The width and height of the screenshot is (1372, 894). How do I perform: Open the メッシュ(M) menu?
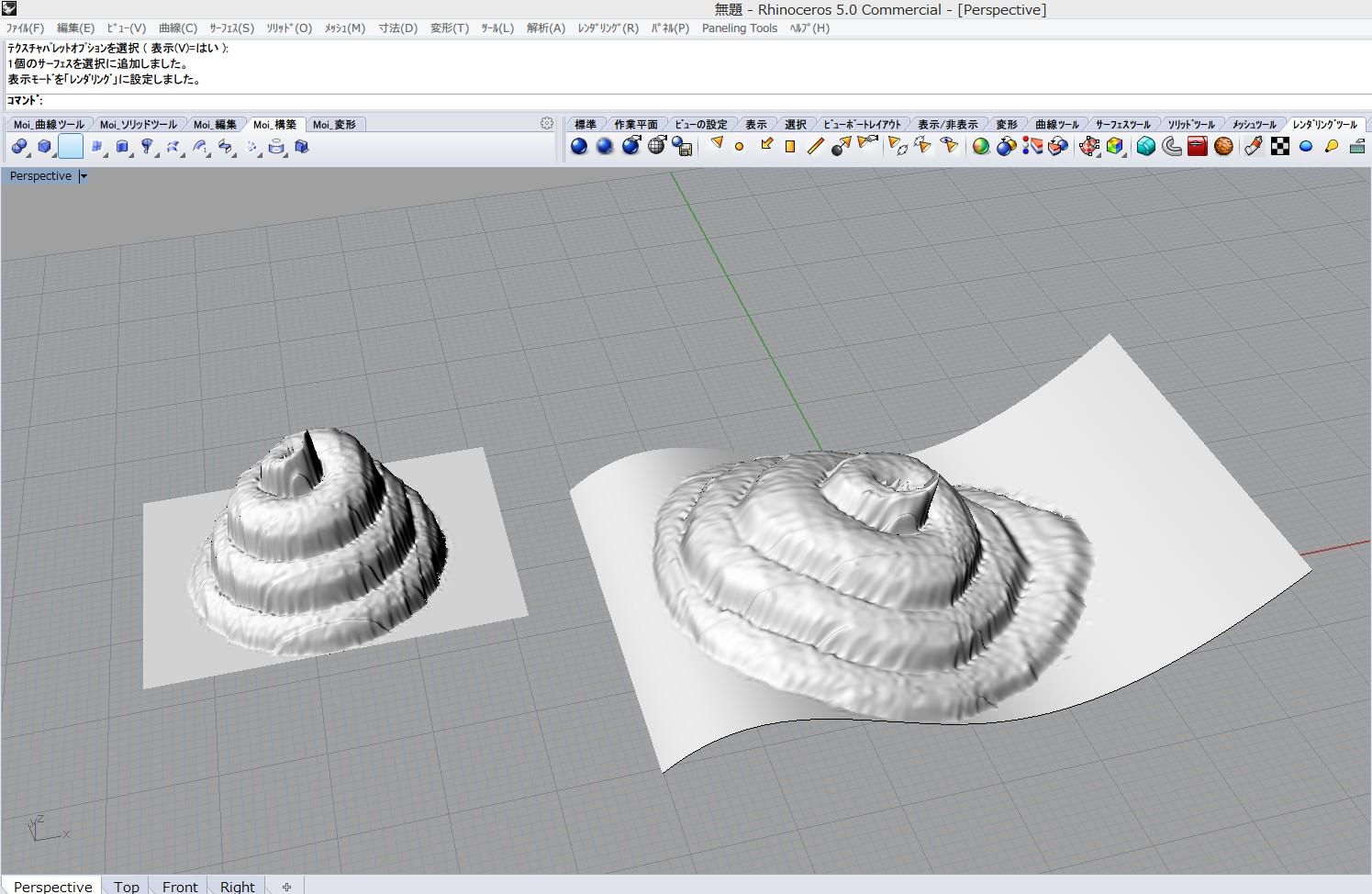pyautogui.click(x=345, y=28)
